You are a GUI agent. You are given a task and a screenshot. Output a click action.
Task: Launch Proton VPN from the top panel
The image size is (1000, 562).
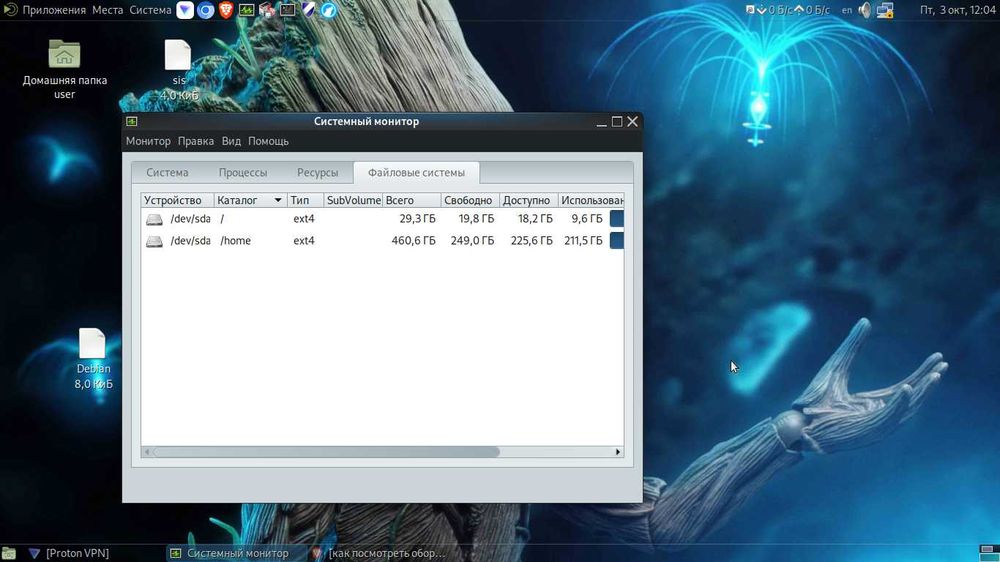[x=185, y=10]
